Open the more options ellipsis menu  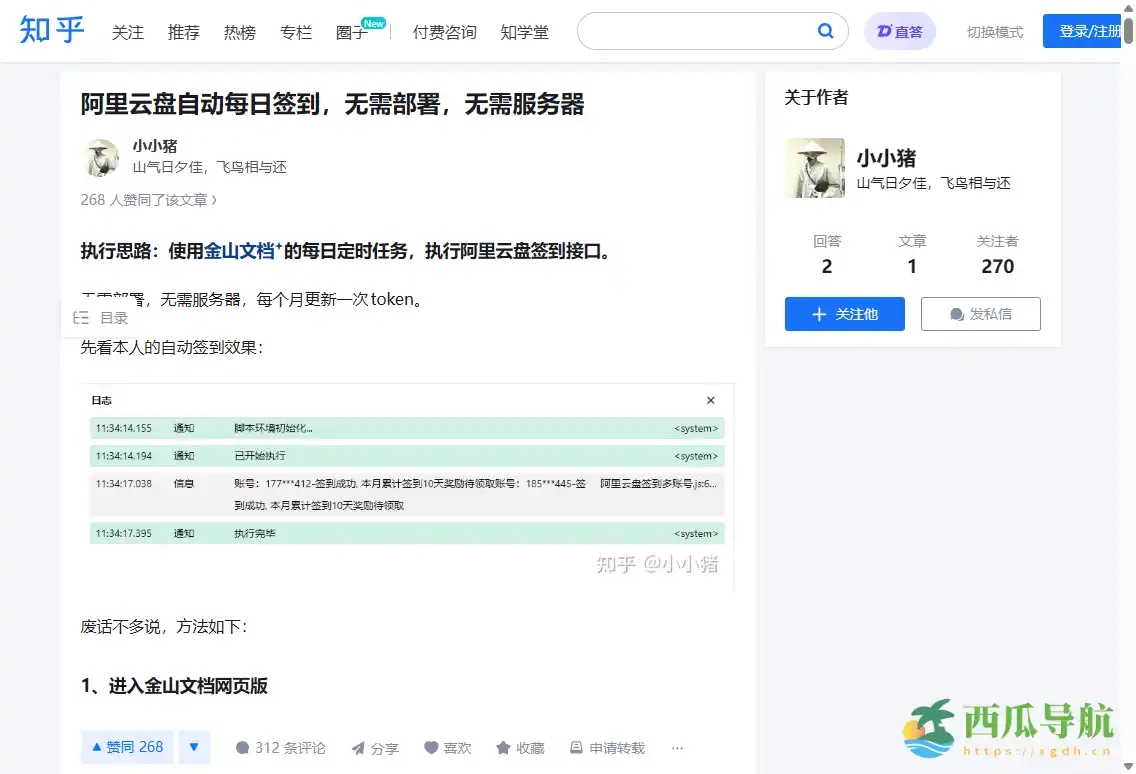(677, 747)
